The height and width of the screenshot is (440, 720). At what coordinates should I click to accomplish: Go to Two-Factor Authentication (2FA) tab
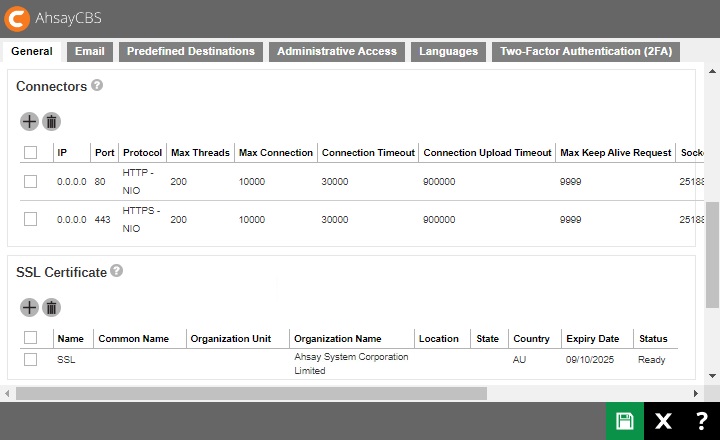(x=584, y=51)
